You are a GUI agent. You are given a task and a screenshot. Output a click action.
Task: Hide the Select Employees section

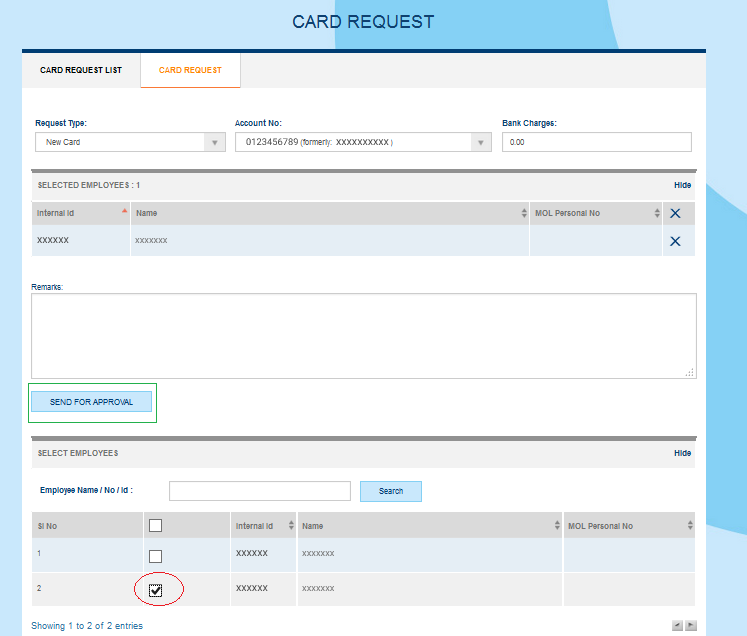tap(682, 453)
